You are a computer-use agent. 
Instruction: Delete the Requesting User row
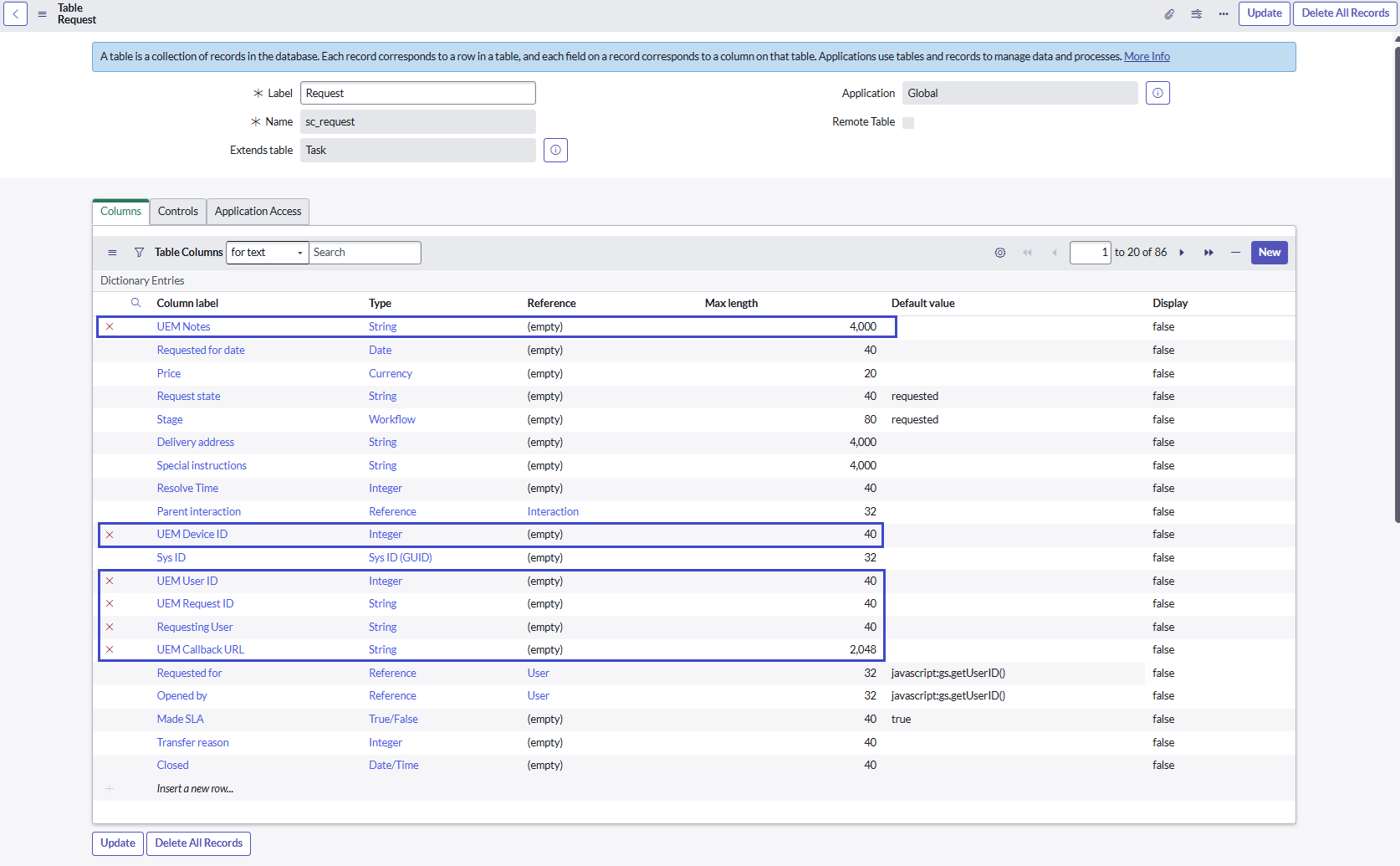[x=110, y=628]
